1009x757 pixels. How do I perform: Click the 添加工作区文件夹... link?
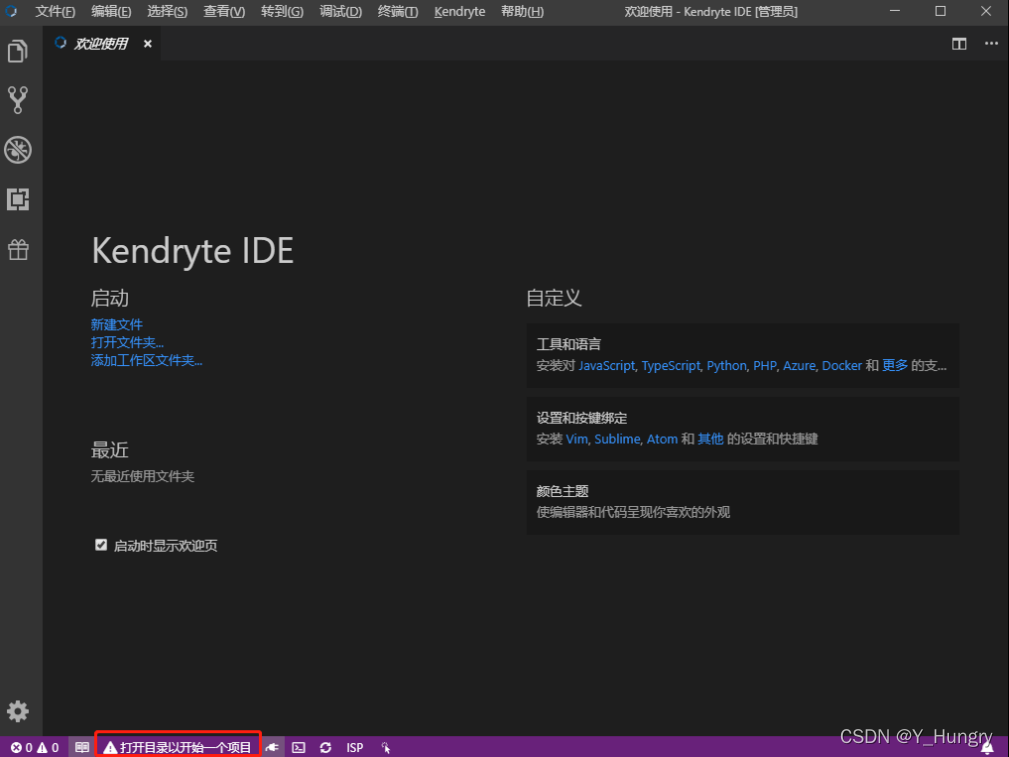tap(146, 360)
